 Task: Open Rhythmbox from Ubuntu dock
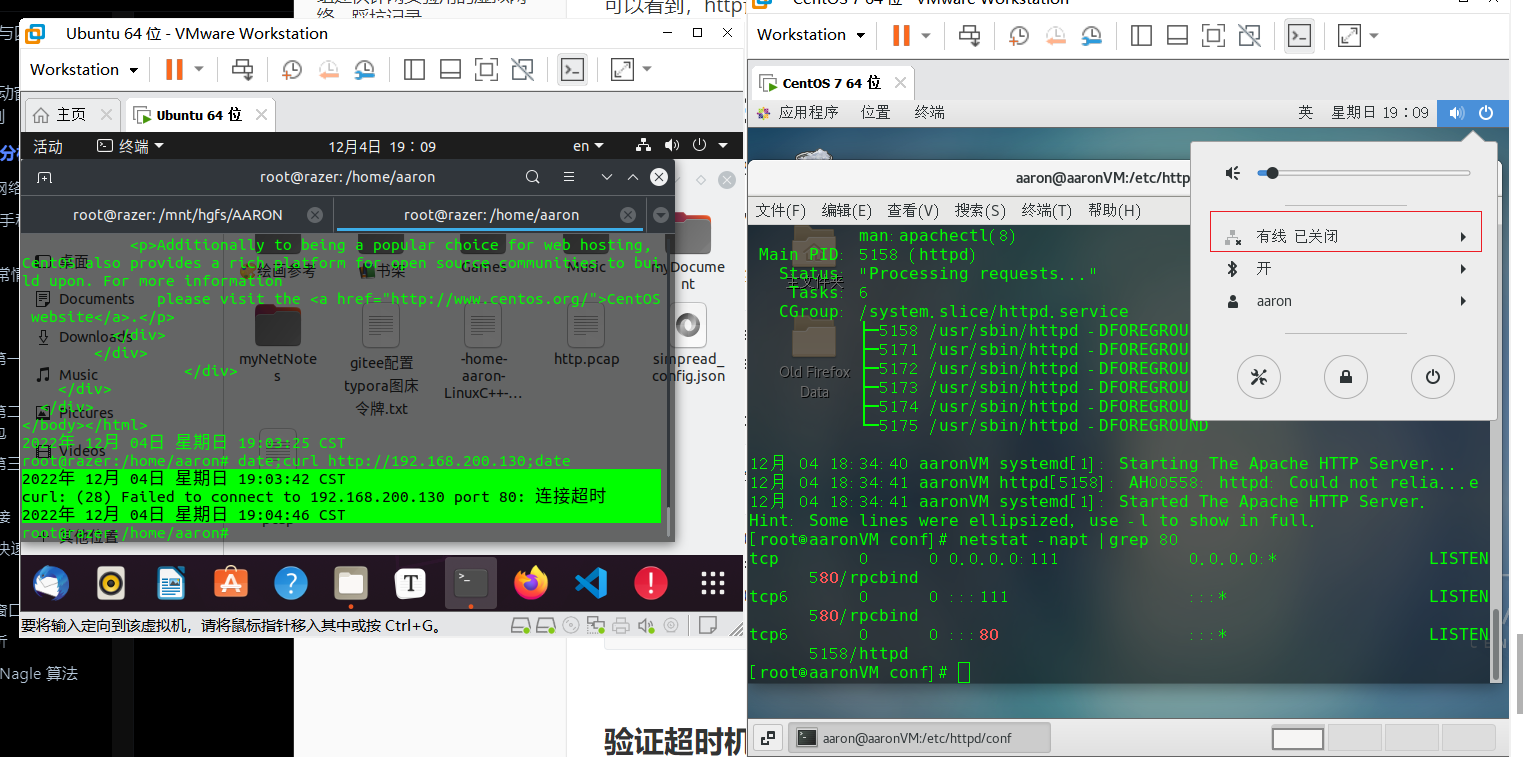click(x=111, y=582)
